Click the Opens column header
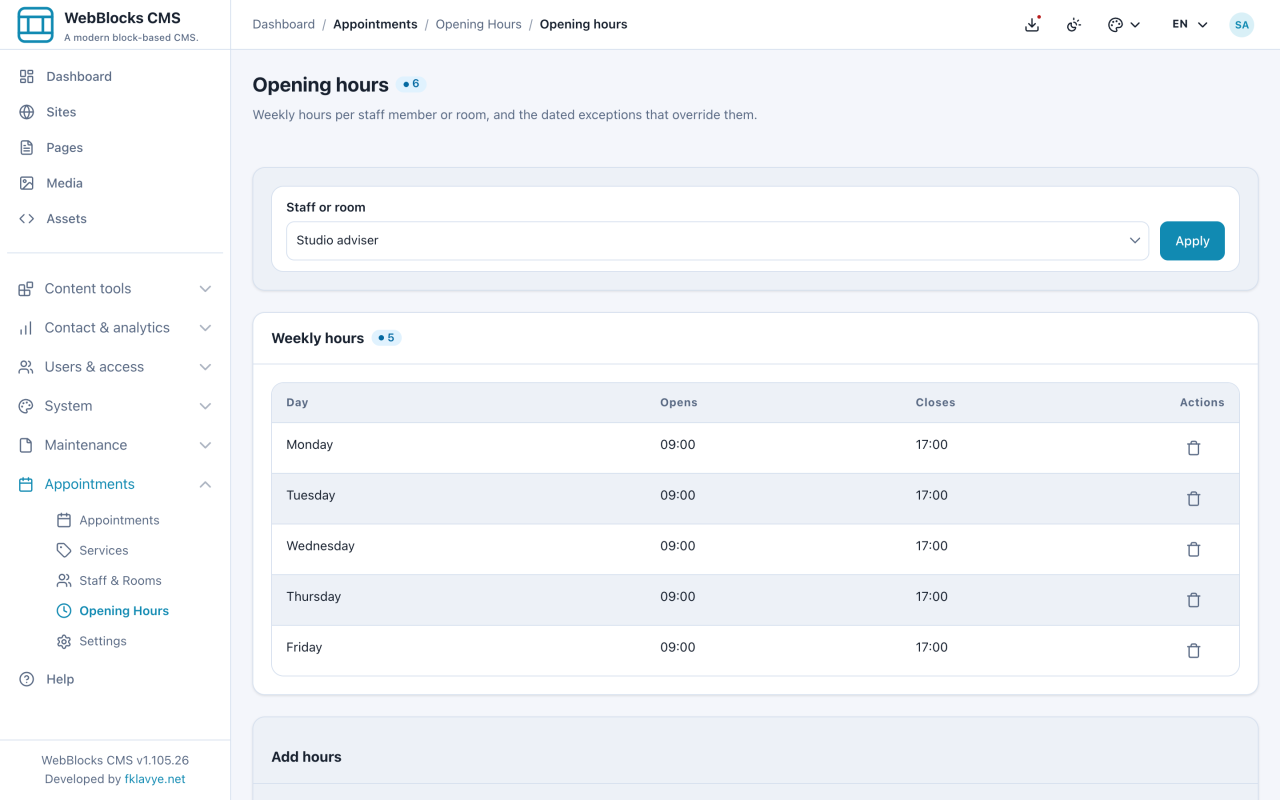Image resolution: width=1280 pixels, height=800 pixels. coord(679,403)
